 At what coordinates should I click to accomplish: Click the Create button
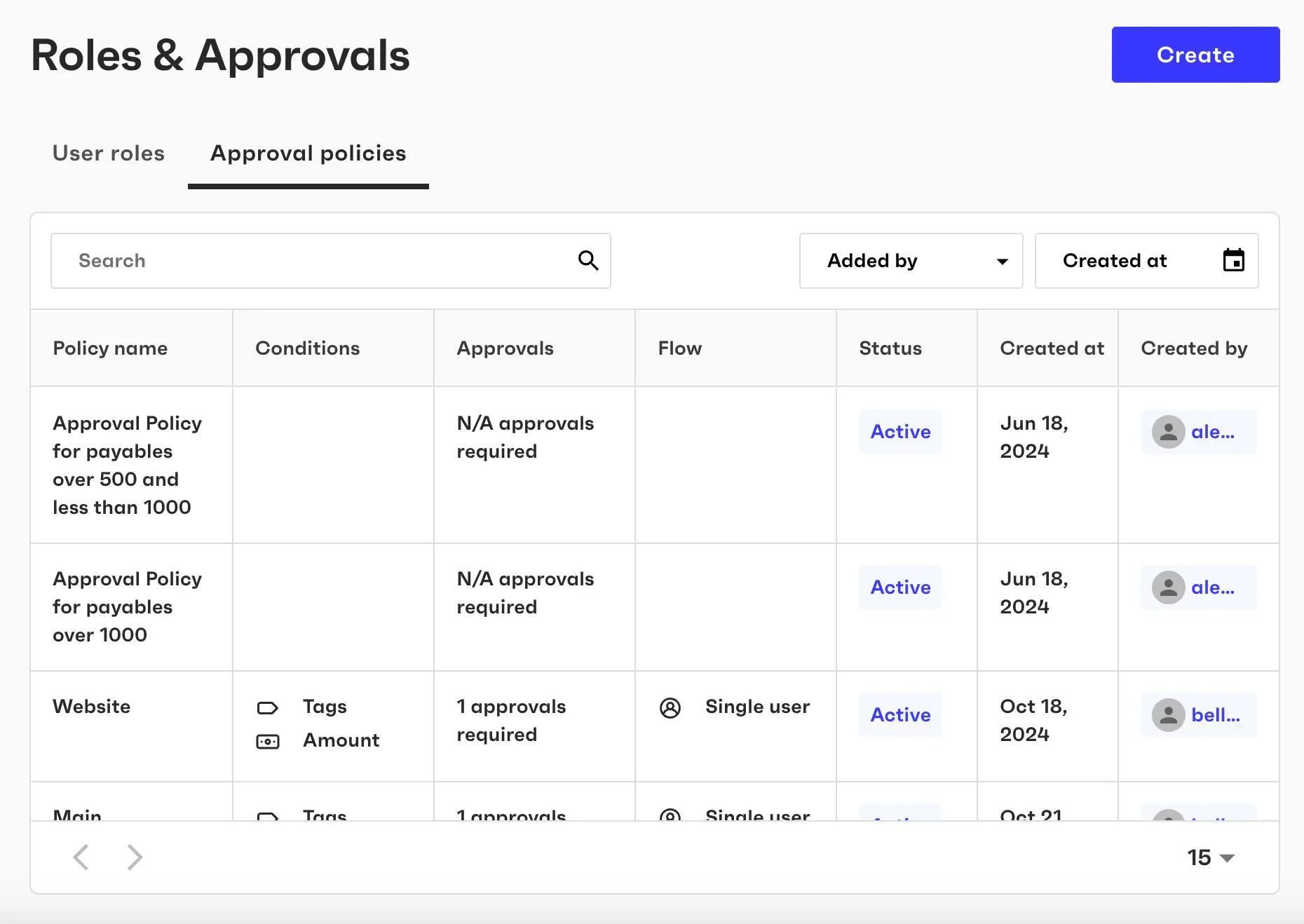coord(1195,54)
